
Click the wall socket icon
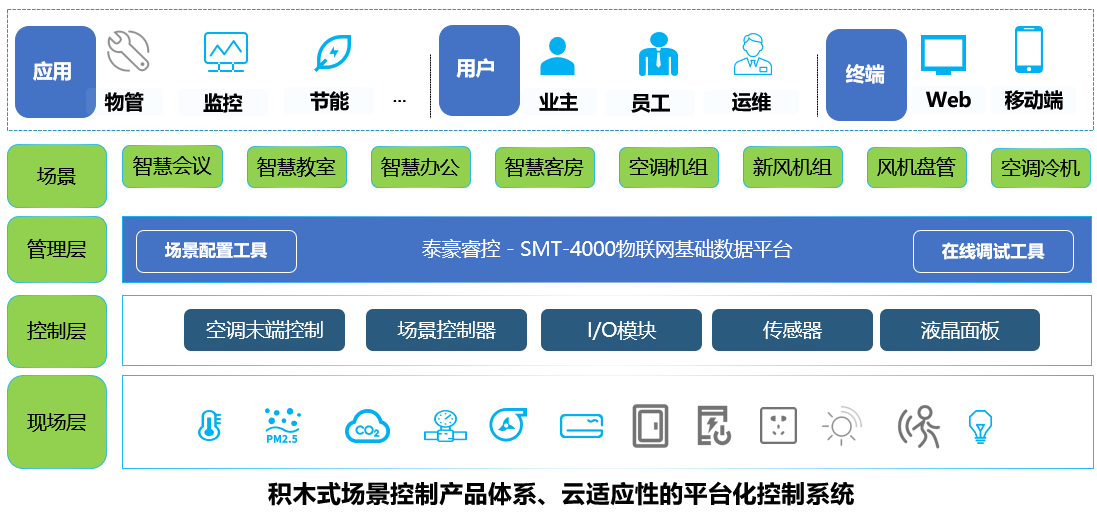779,426
